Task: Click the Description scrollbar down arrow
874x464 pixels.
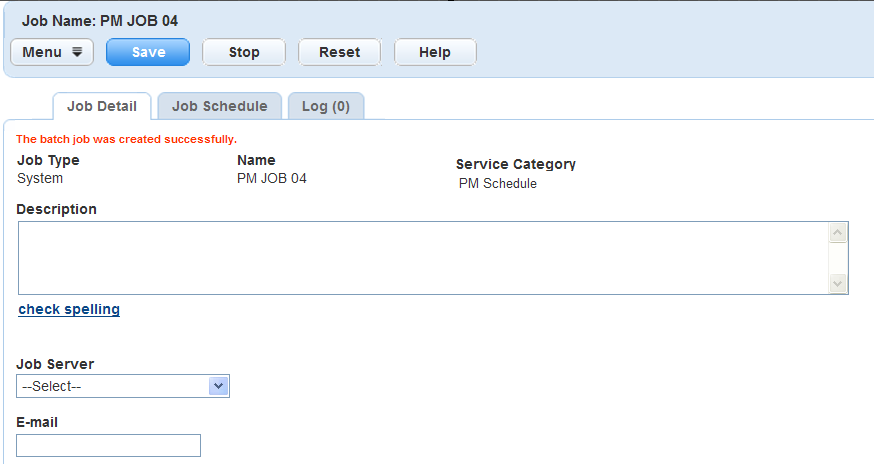Action: 838,284
